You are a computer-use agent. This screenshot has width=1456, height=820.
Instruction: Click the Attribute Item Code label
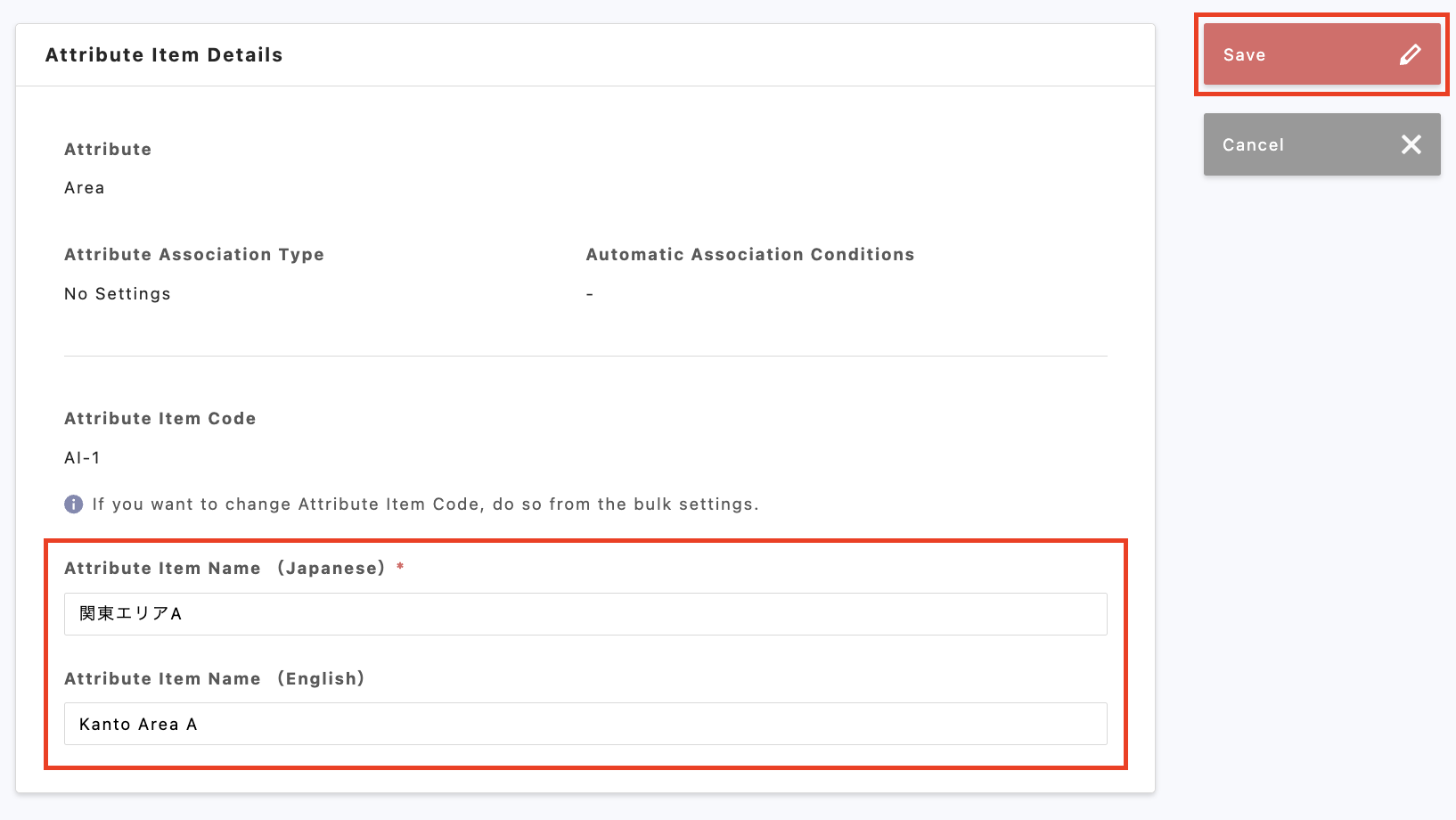(160, 419)
